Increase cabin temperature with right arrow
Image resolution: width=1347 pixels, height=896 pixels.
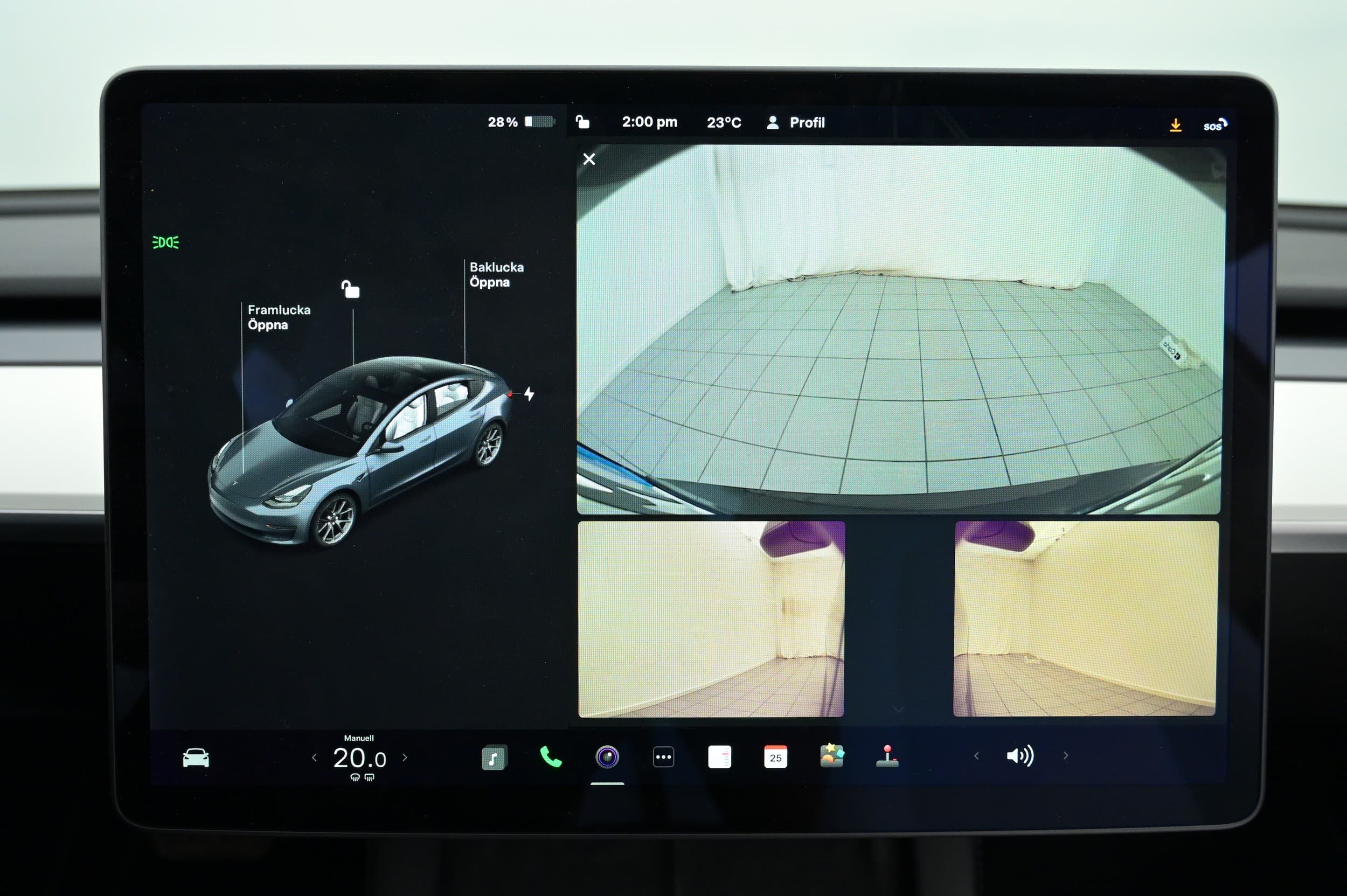[x=405, y=758]
